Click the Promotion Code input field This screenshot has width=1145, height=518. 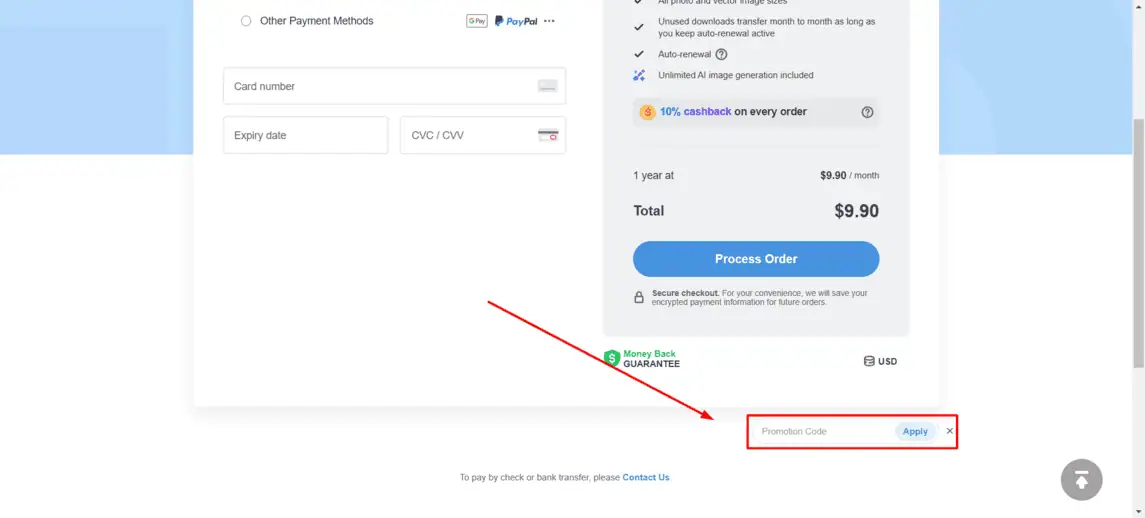pyautogui.click(x=825, y=432)
